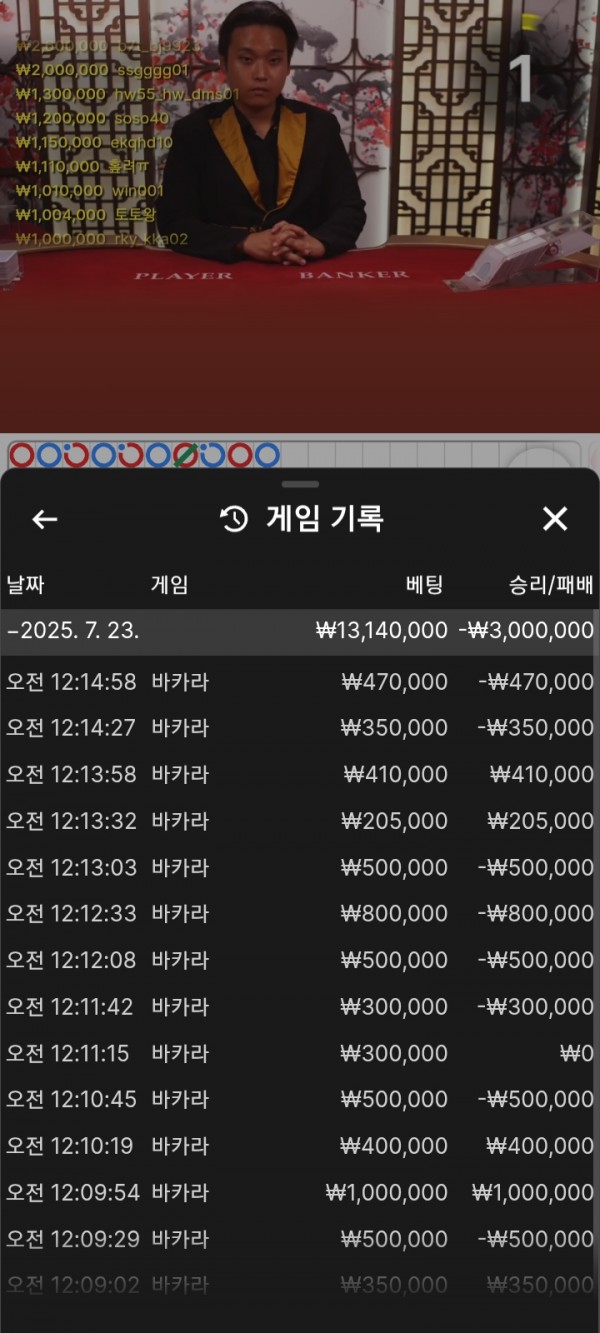This screenshot has height=1333, width=600.
Task: Go back with the left arrow icon
Action: tap(45, 519)
